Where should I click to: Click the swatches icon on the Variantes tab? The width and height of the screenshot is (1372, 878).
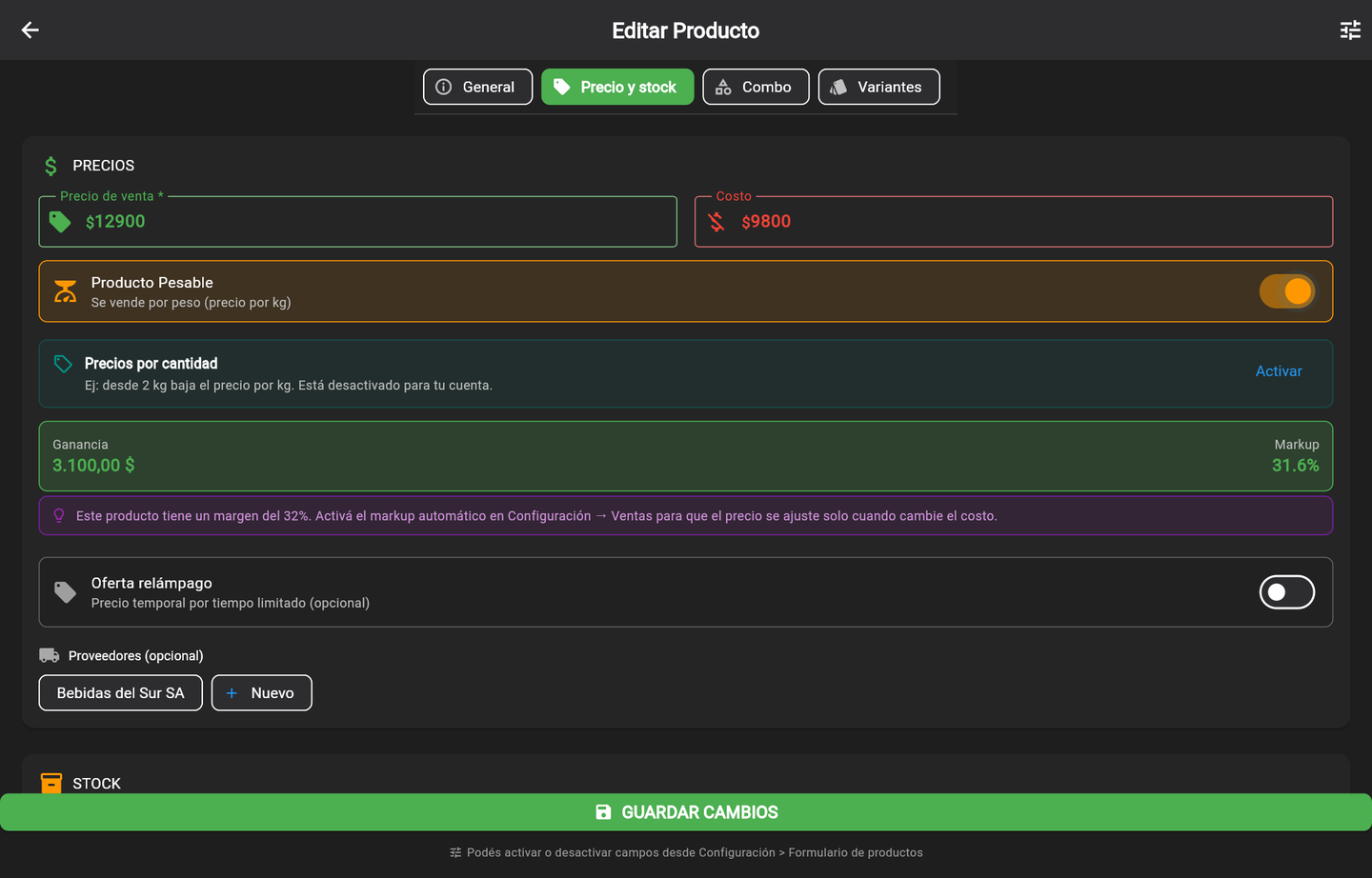pos(838,87)
